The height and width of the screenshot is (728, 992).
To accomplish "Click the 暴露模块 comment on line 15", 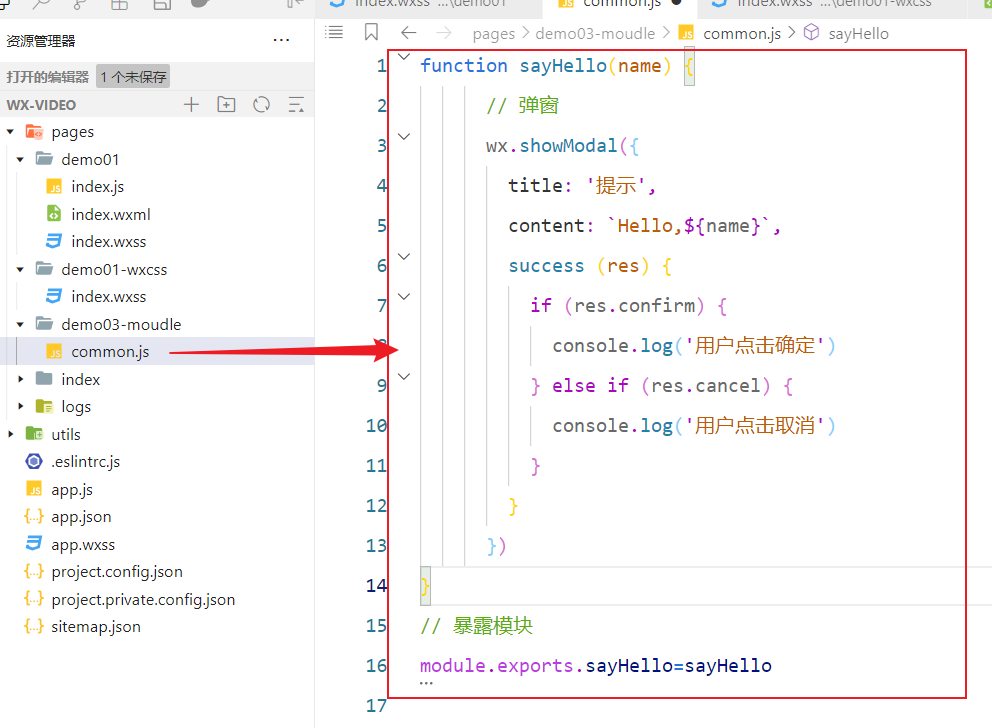I will pos(492,626).
